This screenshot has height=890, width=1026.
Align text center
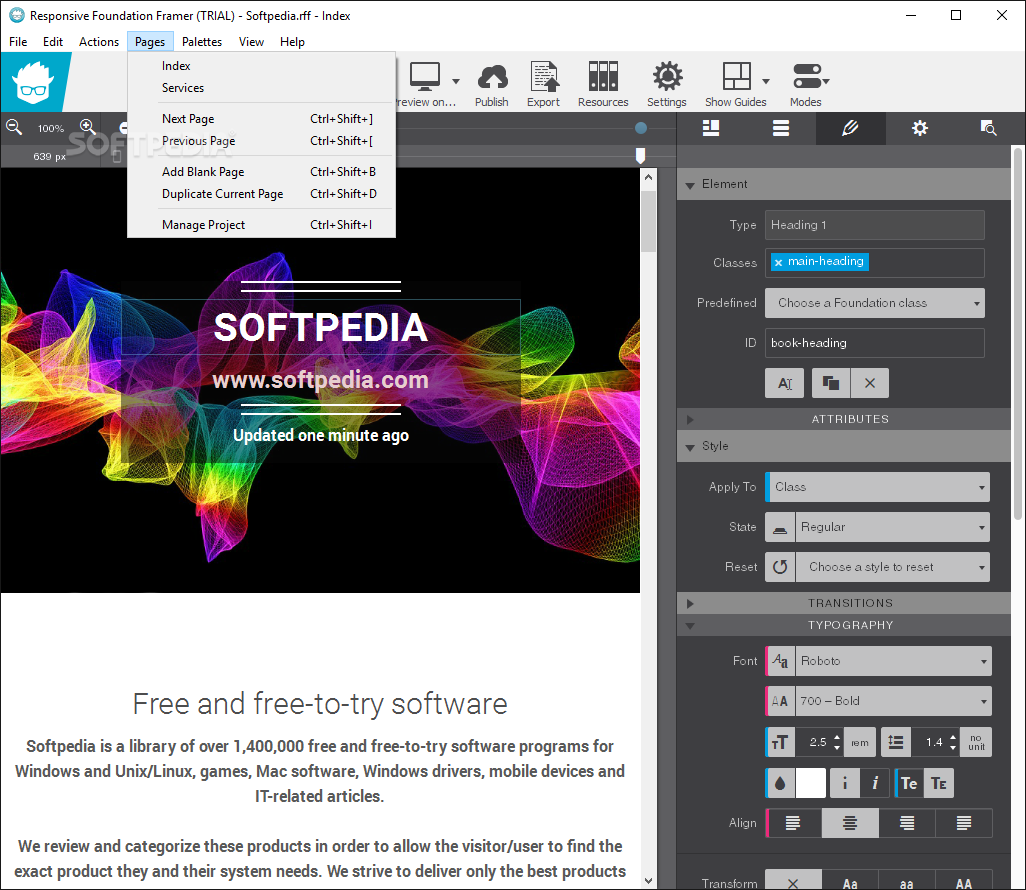(x=850, y=823)
